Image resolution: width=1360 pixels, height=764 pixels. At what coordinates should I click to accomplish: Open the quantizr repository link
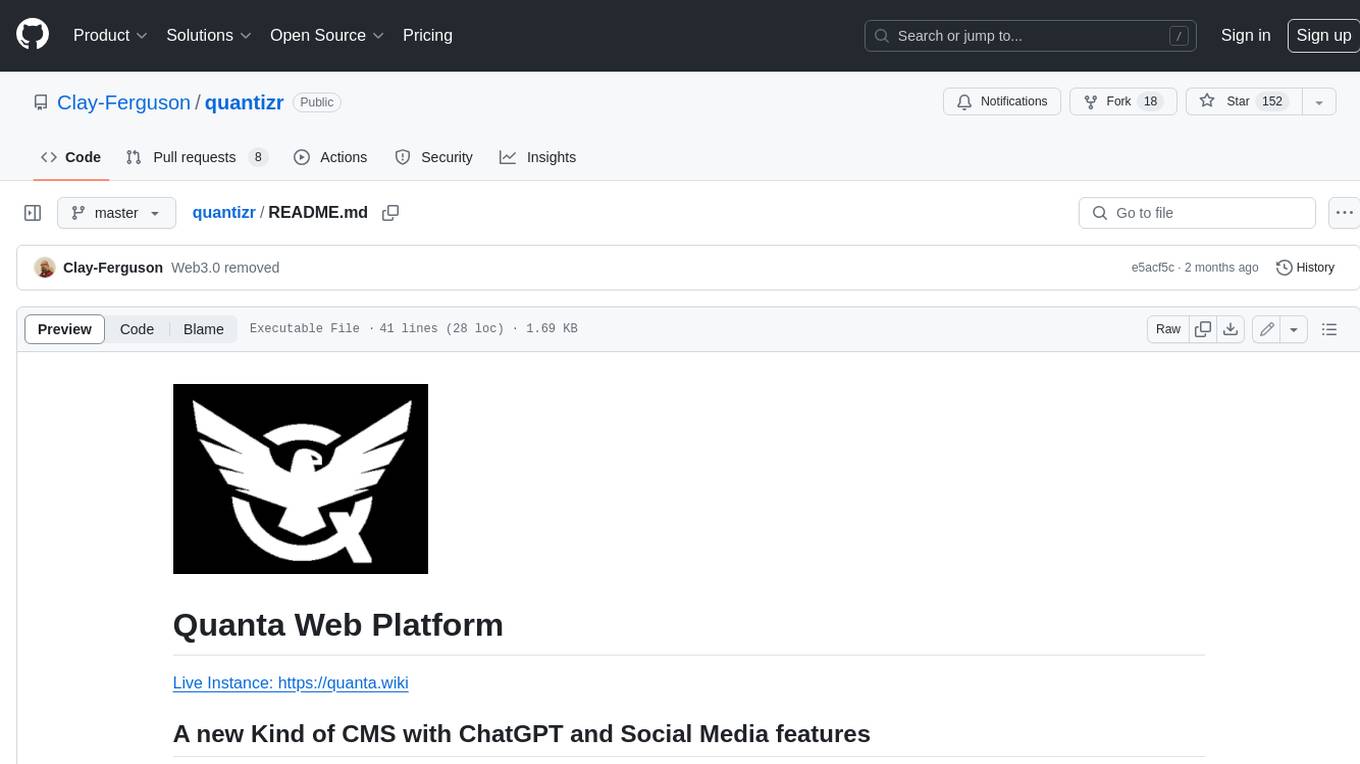point(244,102)
